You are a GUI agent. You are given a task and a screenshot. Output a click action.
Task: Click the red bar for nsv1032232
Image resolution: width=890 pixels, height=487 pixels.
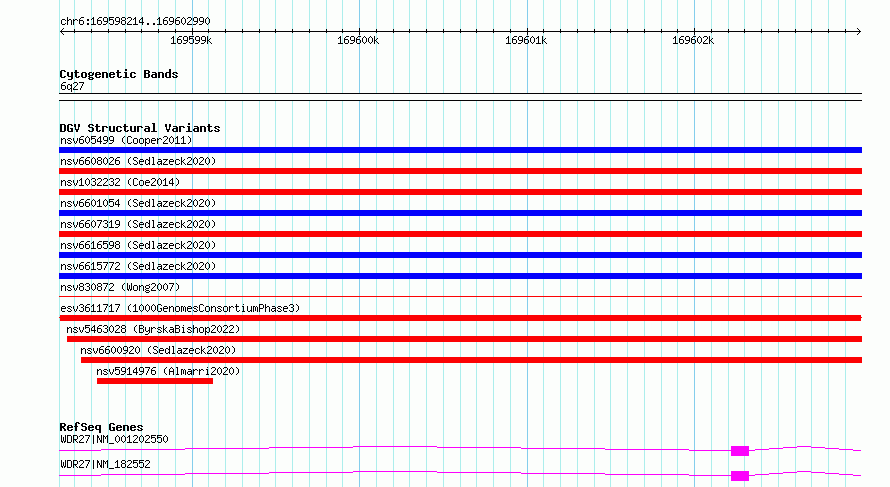(460, 192)
